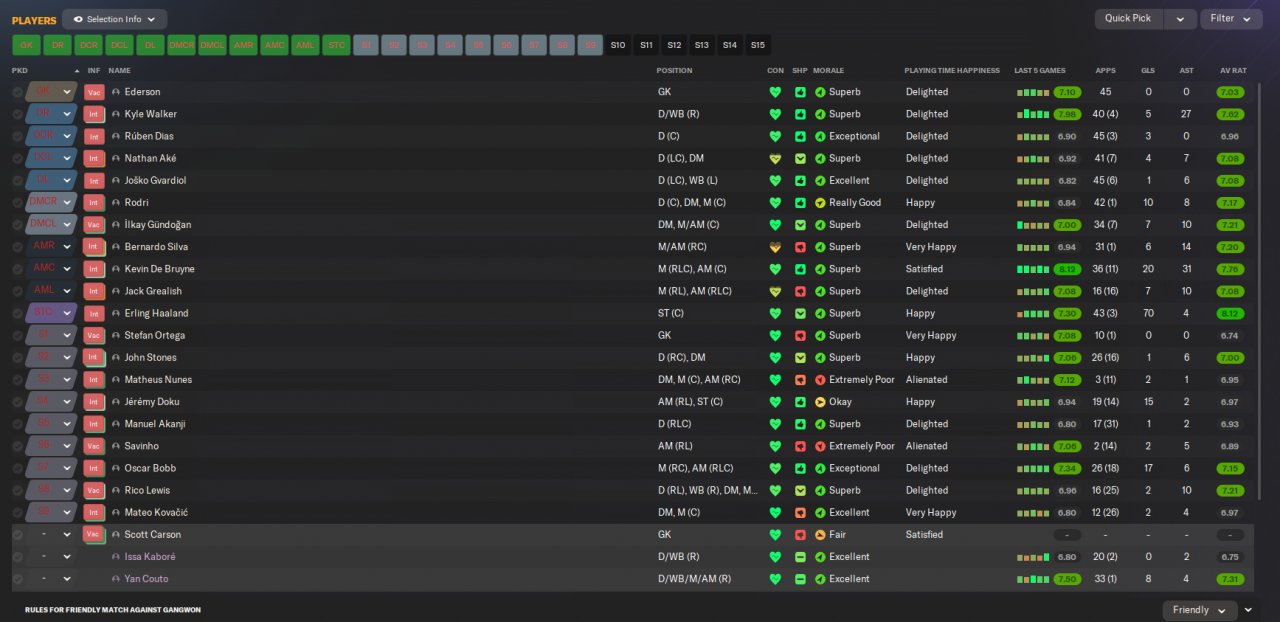The width and height of the screenshot is (1280, 622).
Task: Open the Selection Info dropdown
Action: click(x=115, y=19)
